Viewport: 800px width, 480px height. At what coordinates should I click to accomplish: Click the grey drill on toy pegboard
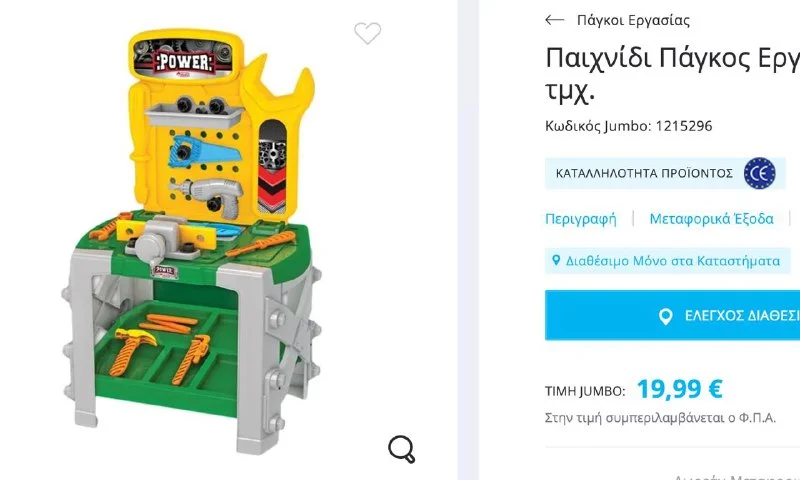click(209, 196)
